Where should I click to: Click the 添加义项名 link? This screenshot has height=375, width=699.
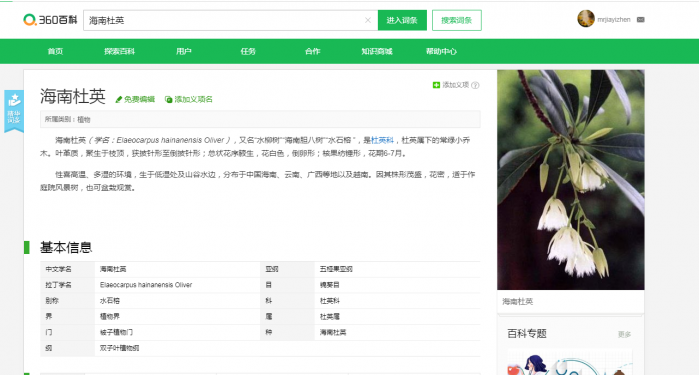(193, 99)
